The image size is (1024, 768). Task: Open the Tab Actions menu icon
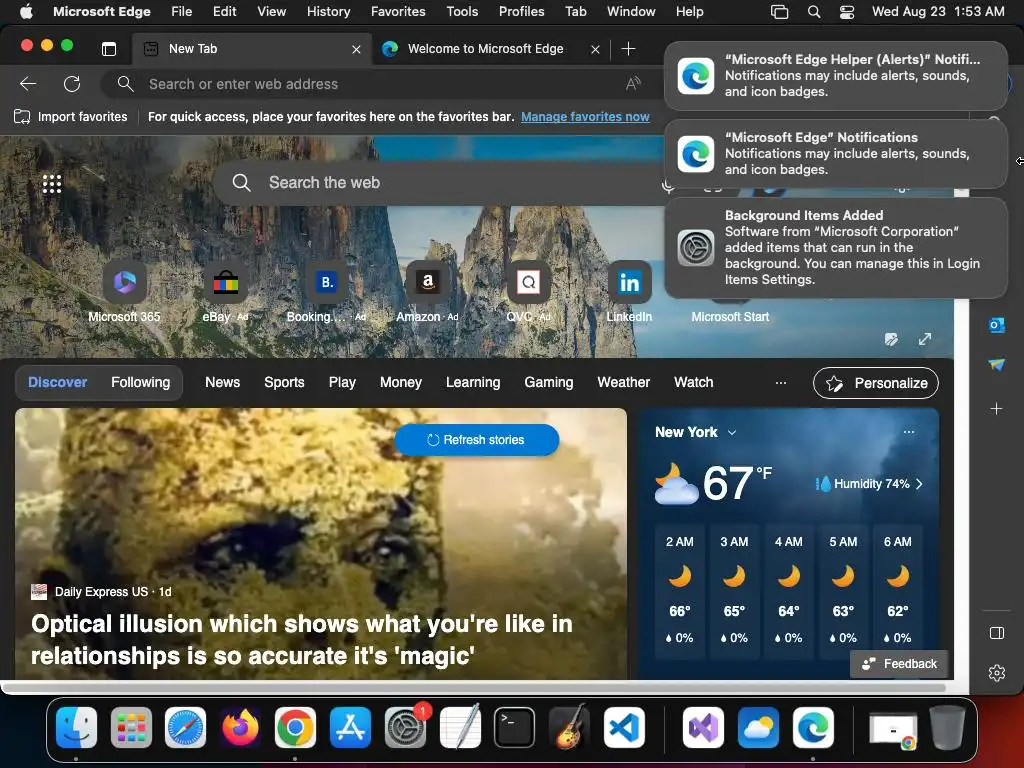tap(109, 48)
